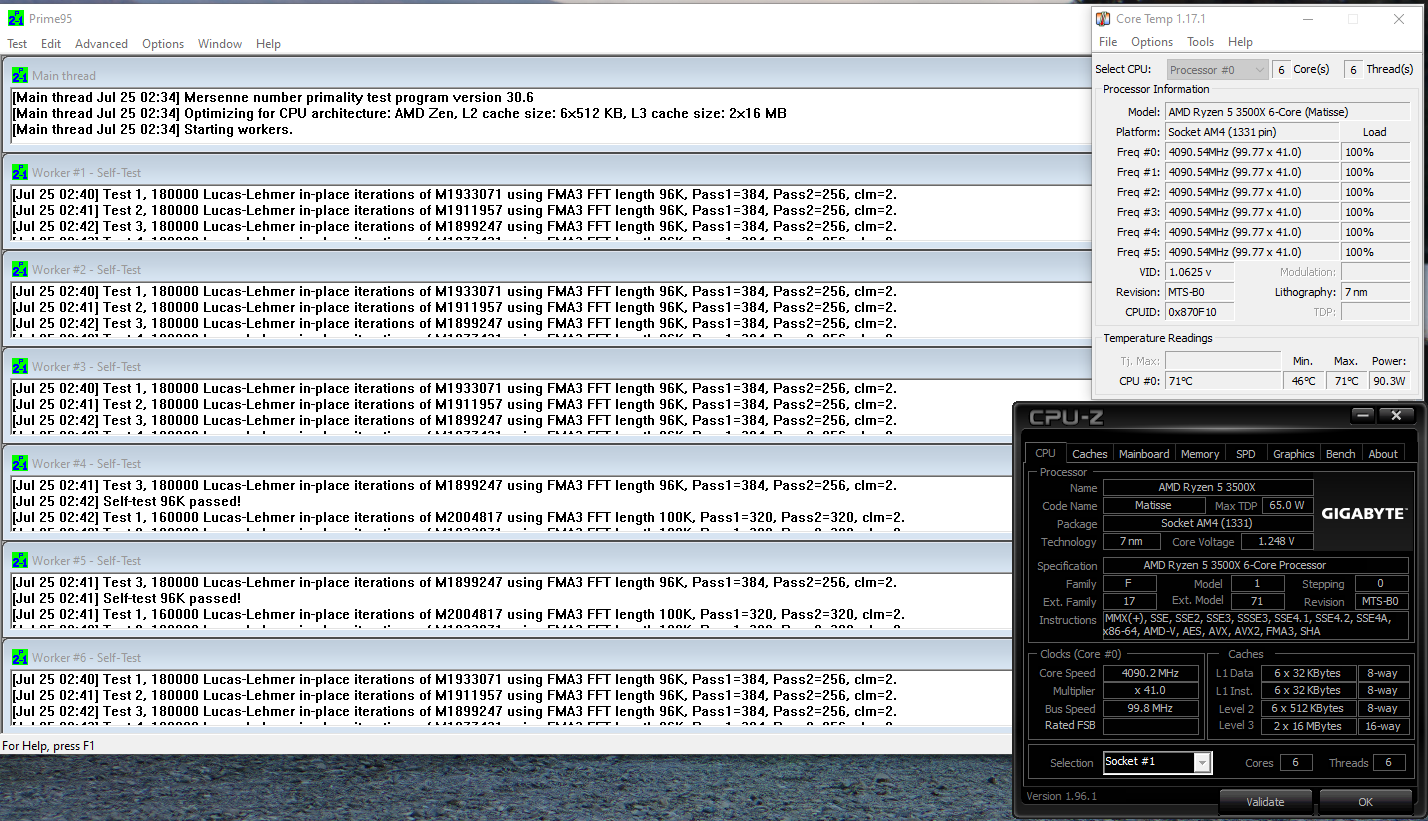The image size is (1428, 821).
Task: Click the Multiplier value x 41.0
Action: click(1151, 691)
